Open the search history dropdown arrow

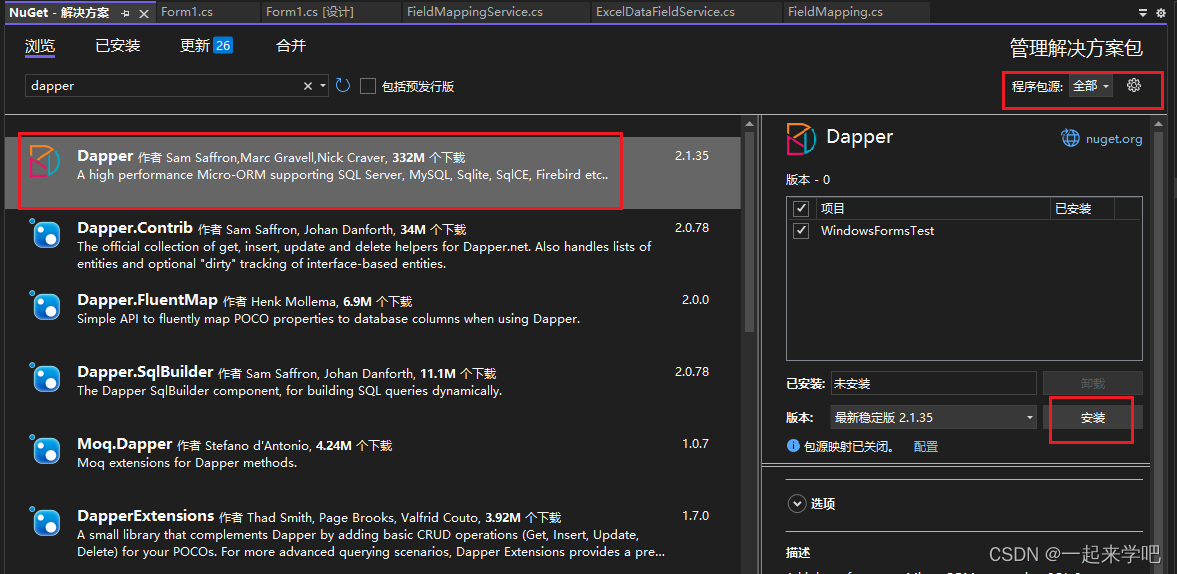click(323, 86)
